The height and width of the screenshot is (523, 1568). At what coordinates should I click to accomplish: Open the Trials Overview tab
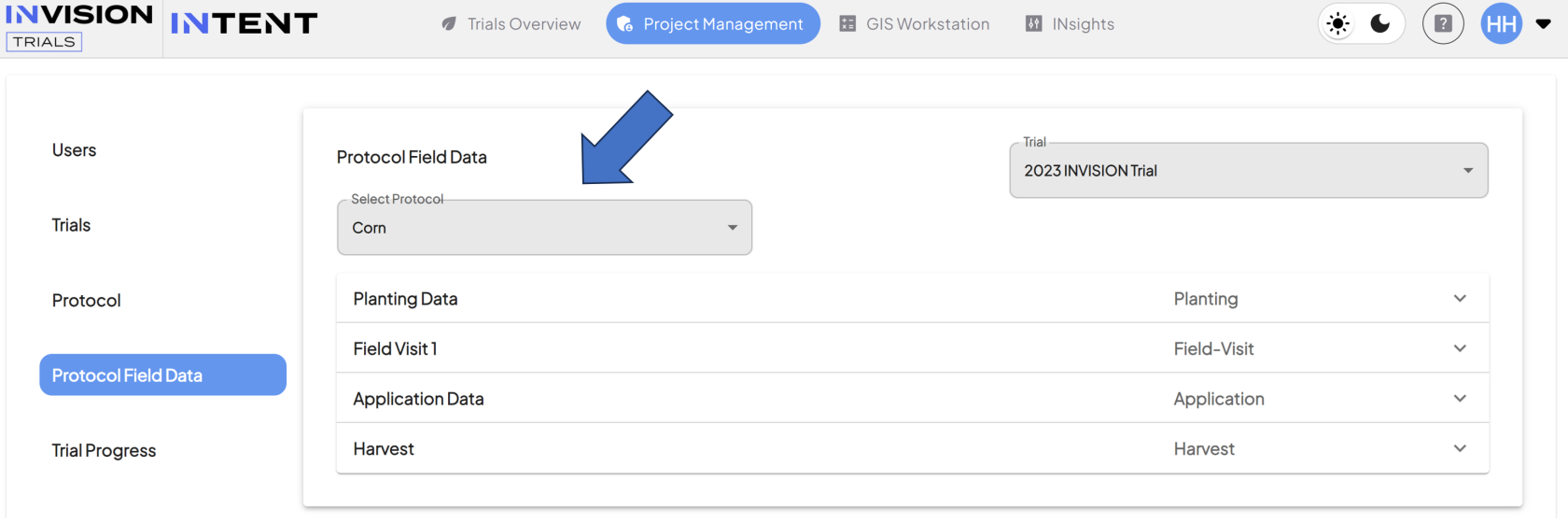[x=511, y=24]
